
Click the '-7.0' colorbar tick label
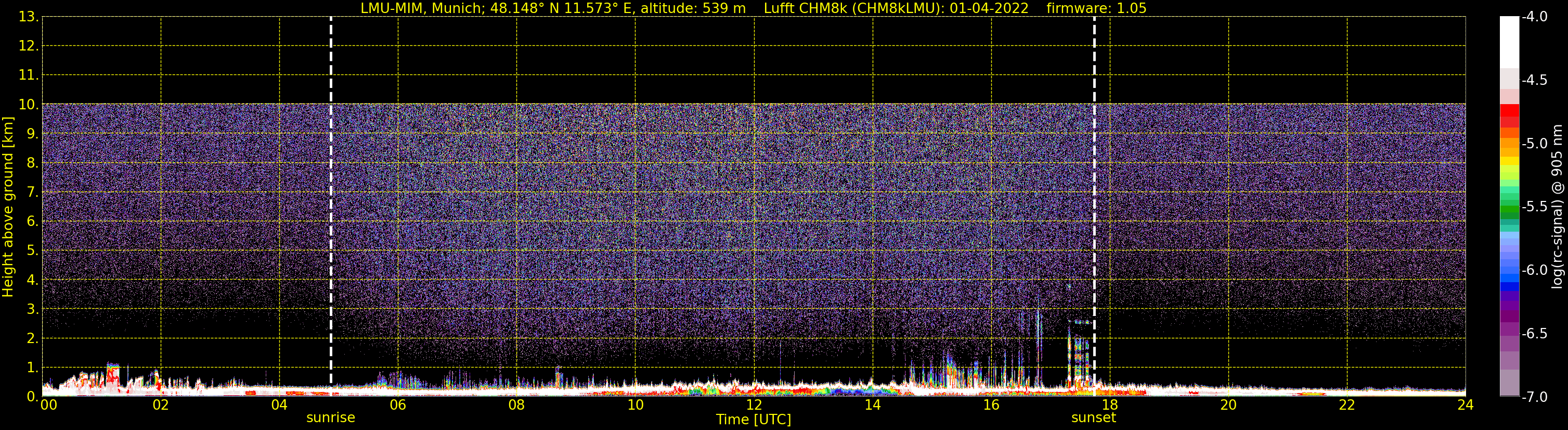click(x=1534, y=397)
